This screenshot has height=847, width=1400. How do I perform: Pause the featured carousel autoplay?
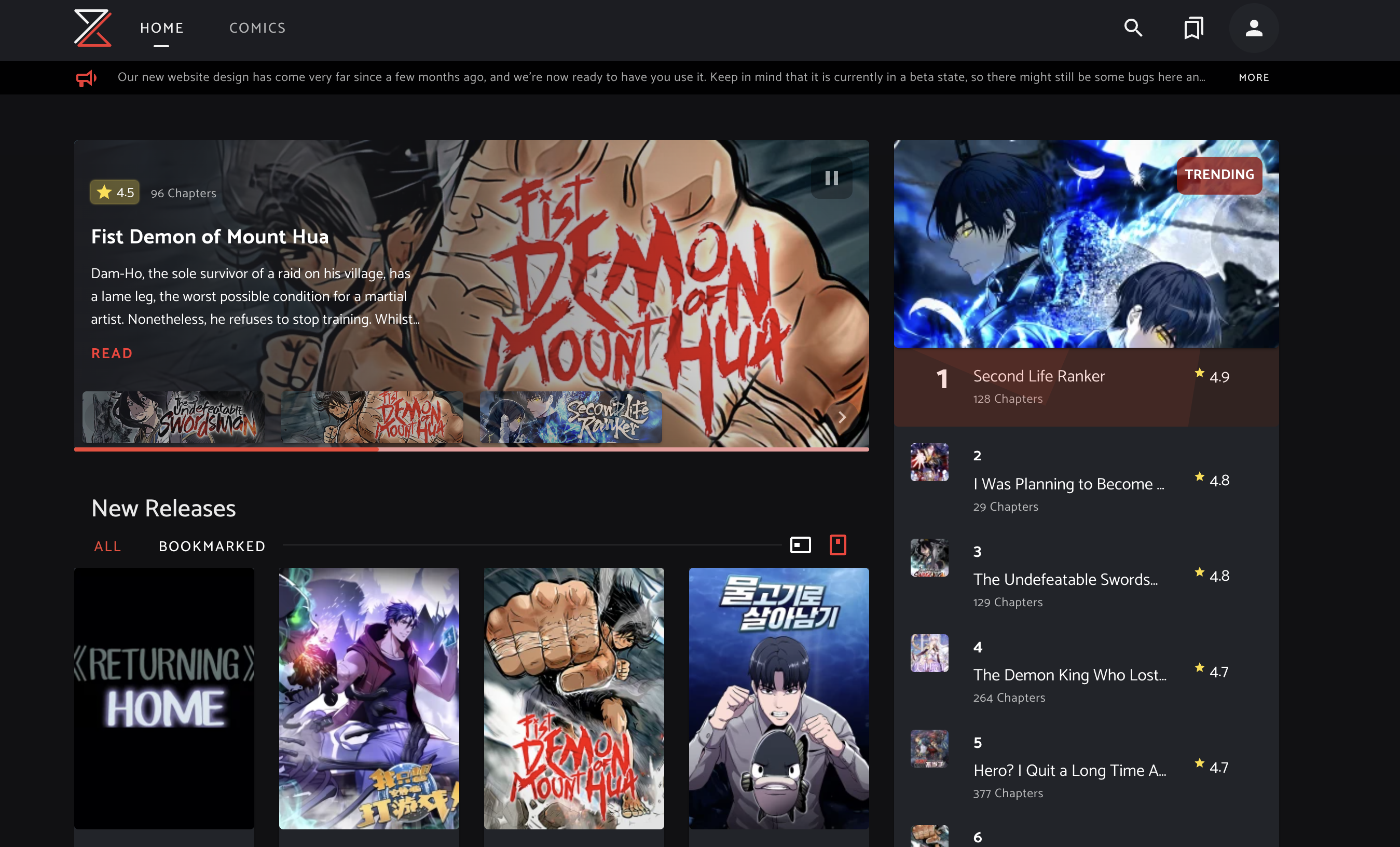[831, 179]
